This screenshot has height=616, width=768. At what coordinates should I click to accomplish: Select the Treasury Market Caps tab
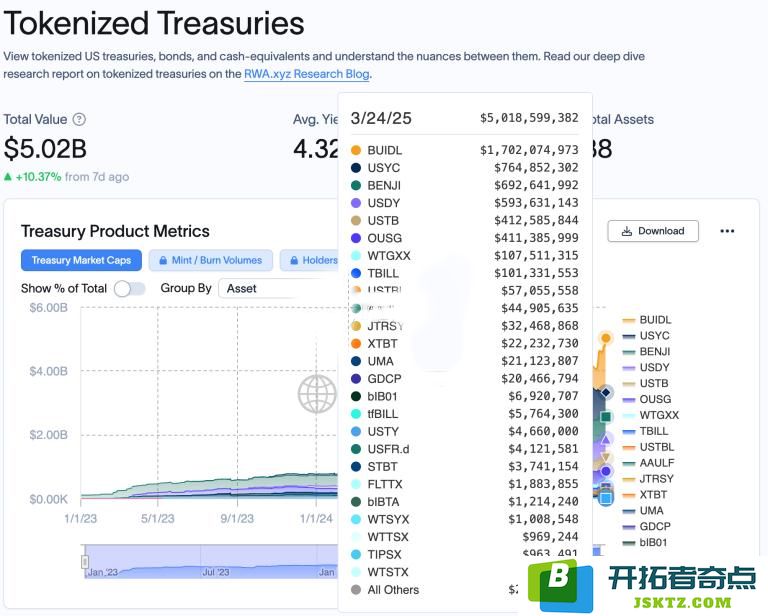(x=81, y=260)
